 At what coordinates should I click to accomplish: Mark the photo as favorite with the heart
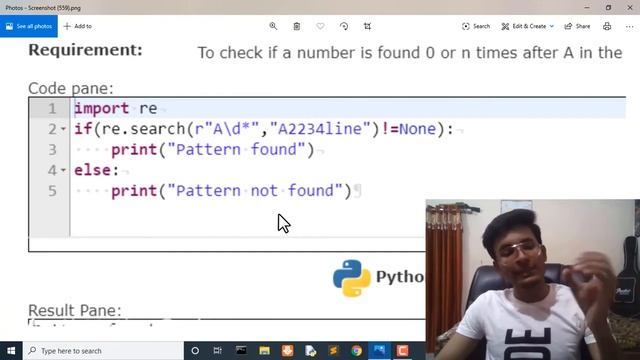[320, 26]
